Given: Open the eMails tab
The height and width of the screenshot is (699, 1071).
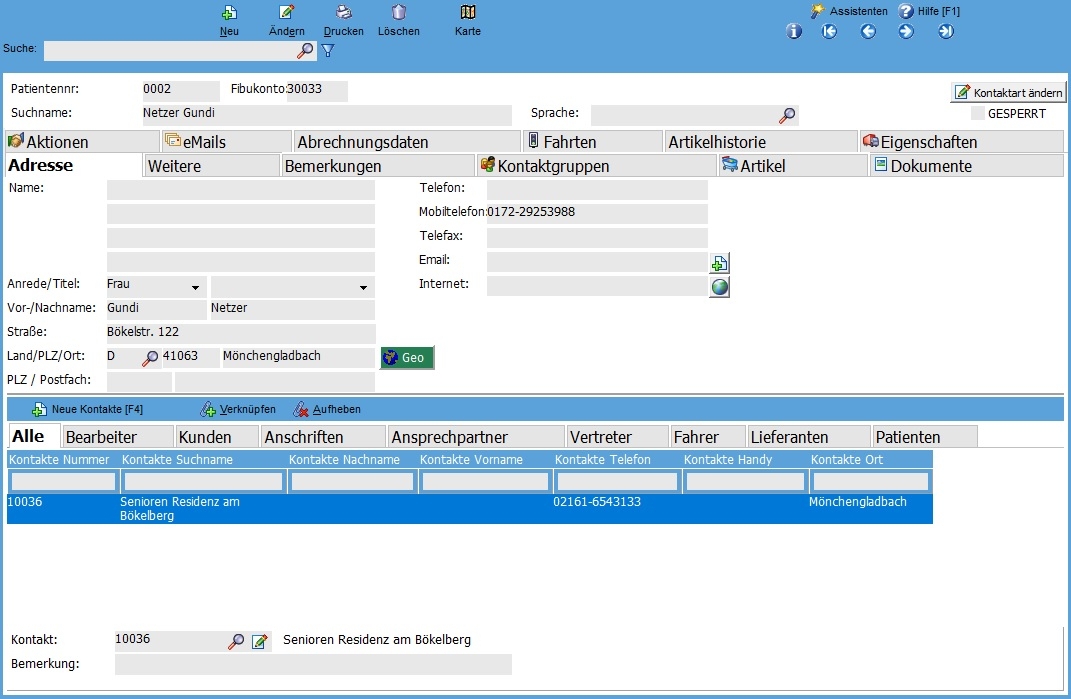Looking at the screenshot, I should (x=227, y=141).
